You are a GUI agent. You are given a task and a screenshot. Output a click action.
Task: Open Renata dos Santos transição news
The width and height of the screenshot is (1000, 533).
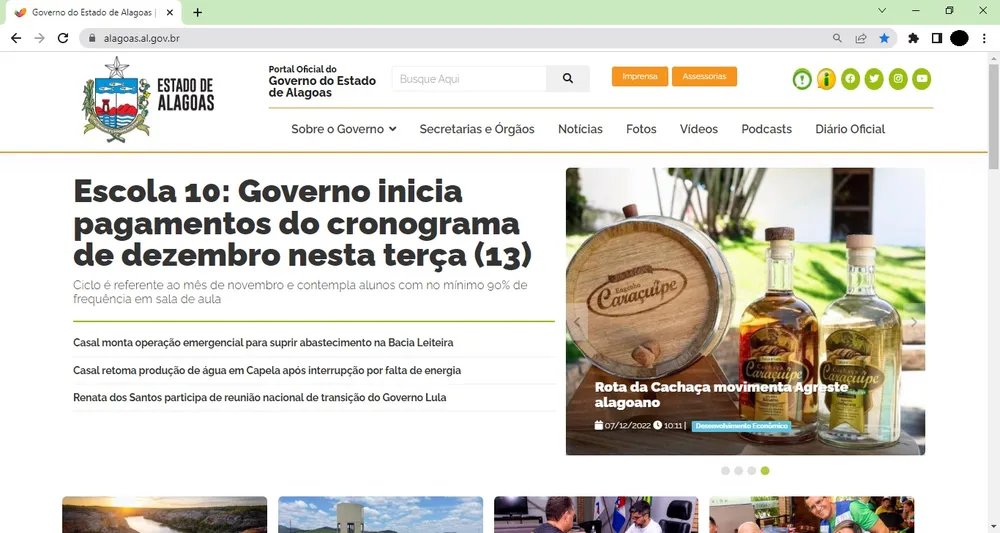tap(260, 397)
